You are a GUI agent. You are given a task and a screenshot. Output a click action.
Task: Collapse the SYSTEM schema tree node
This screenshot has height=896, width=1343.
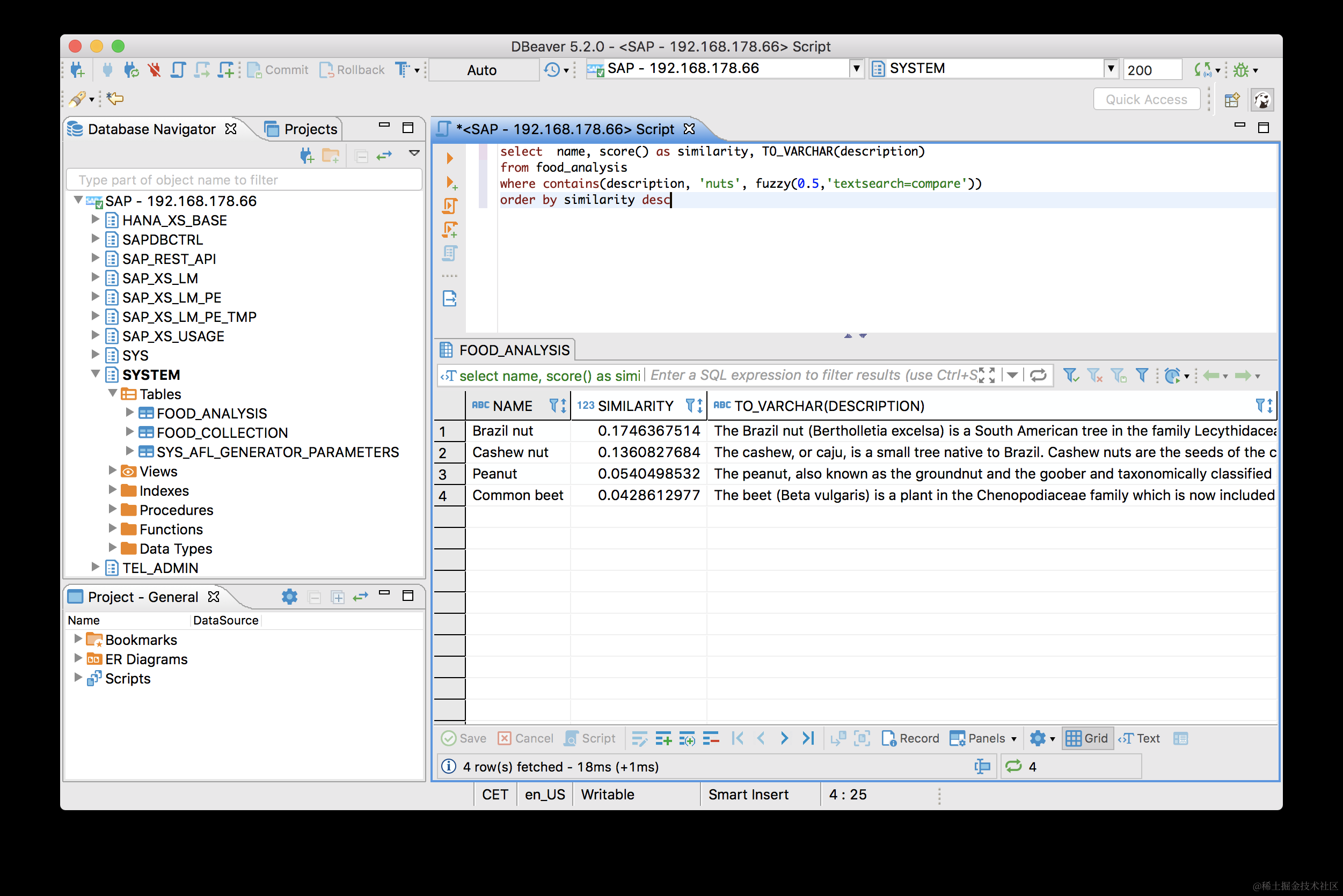[x=96, y=374]
